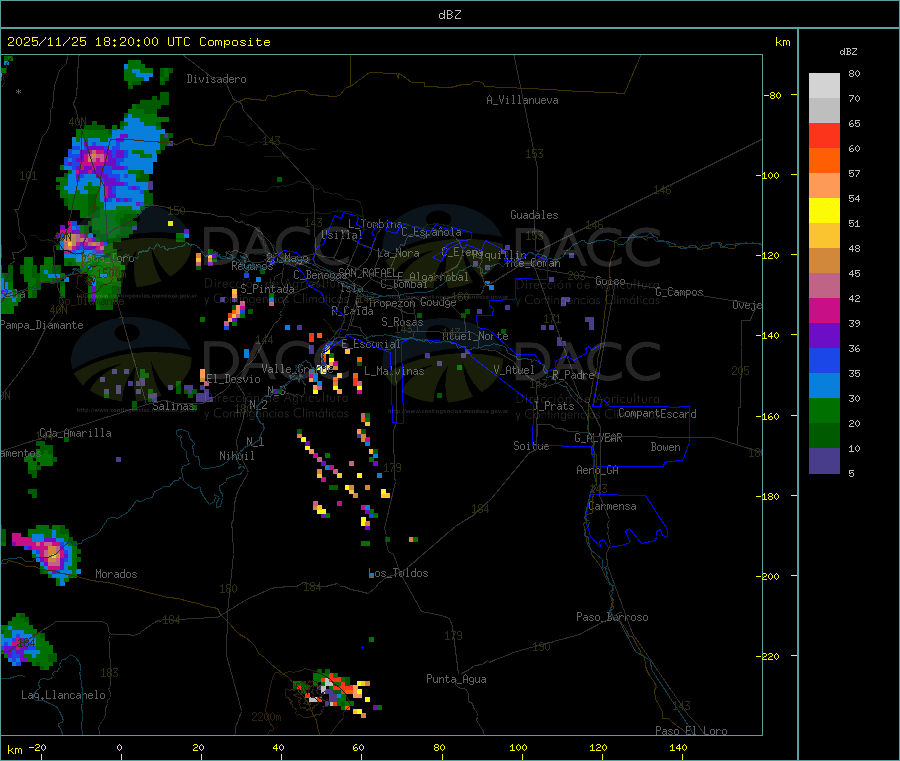This screenshot has height=761, width=900.
Task: Click the Bowen map label
Action: tap(665, 447)
